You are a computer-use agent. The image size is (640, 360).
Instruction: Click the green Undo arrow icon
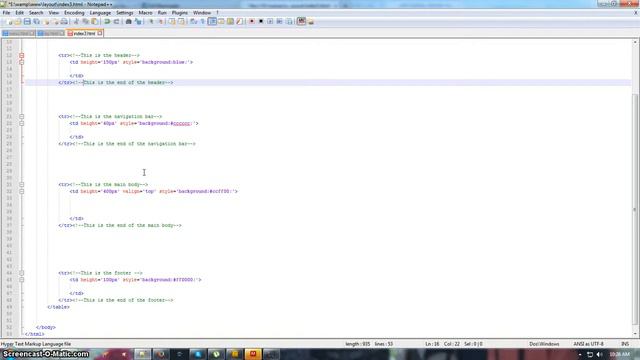coord(107,22)
